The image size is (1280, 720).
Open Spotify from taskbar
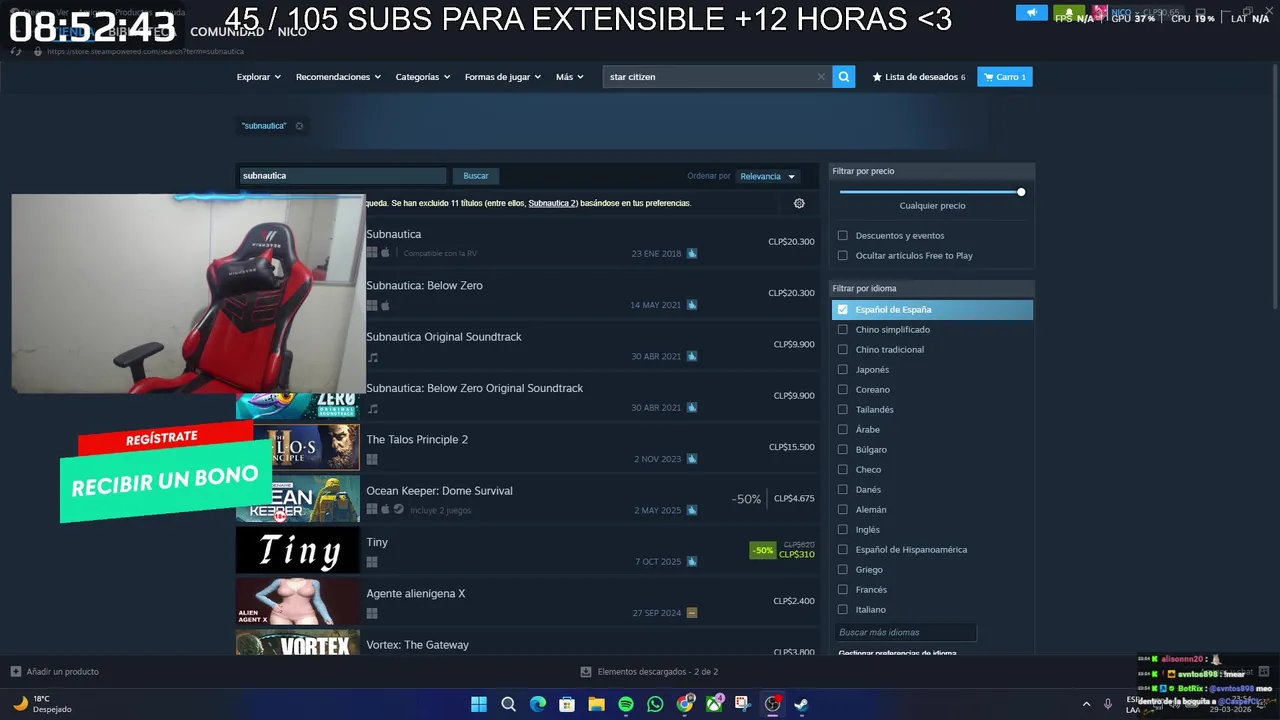(626, 704)
